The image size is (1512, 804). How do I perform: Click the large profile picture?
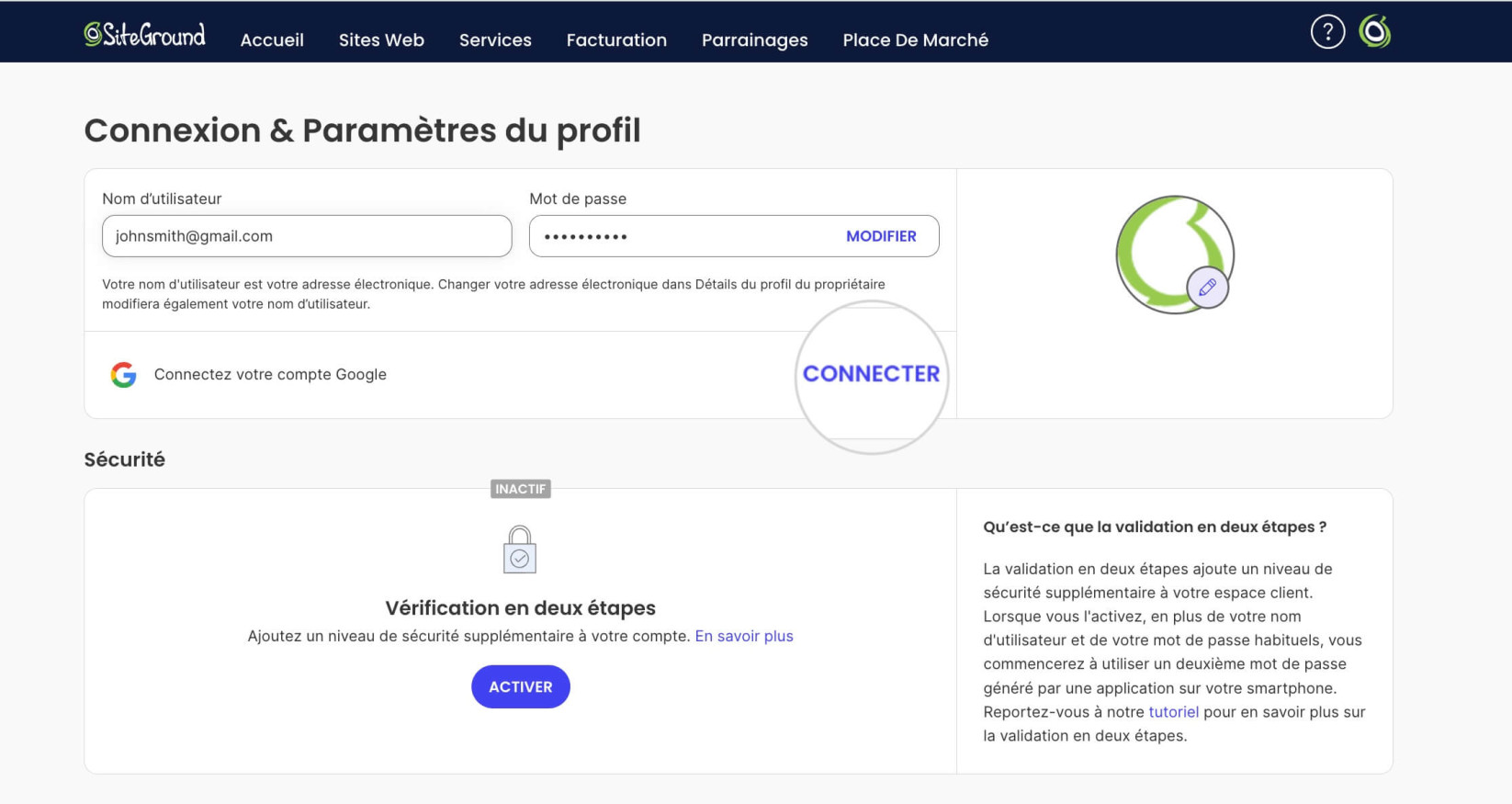point(1175,255)
